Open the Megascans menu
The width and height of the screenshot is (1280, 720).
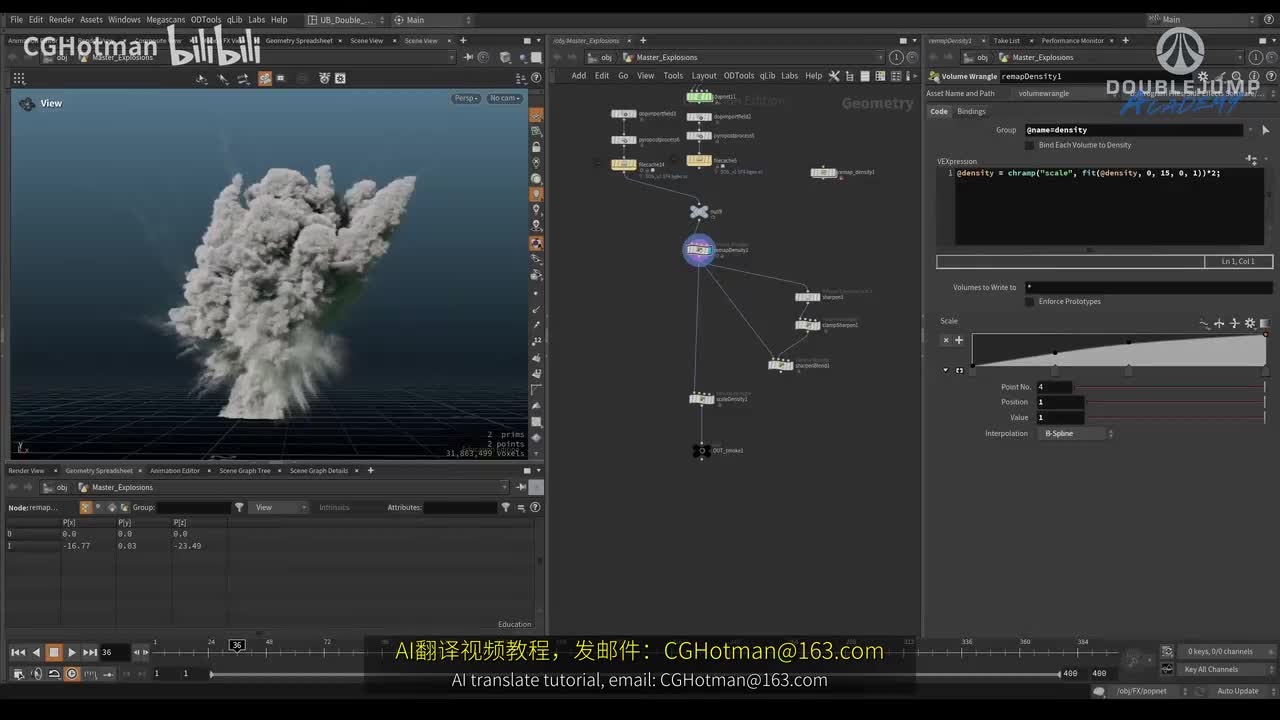[165, 19]
